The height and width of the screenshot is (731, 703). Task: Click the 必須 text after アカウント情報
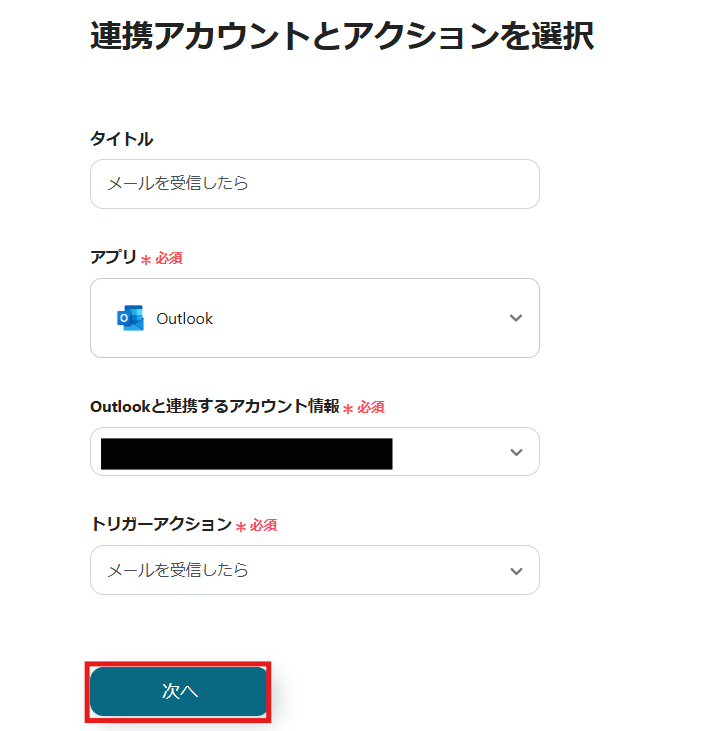(370, 407)
